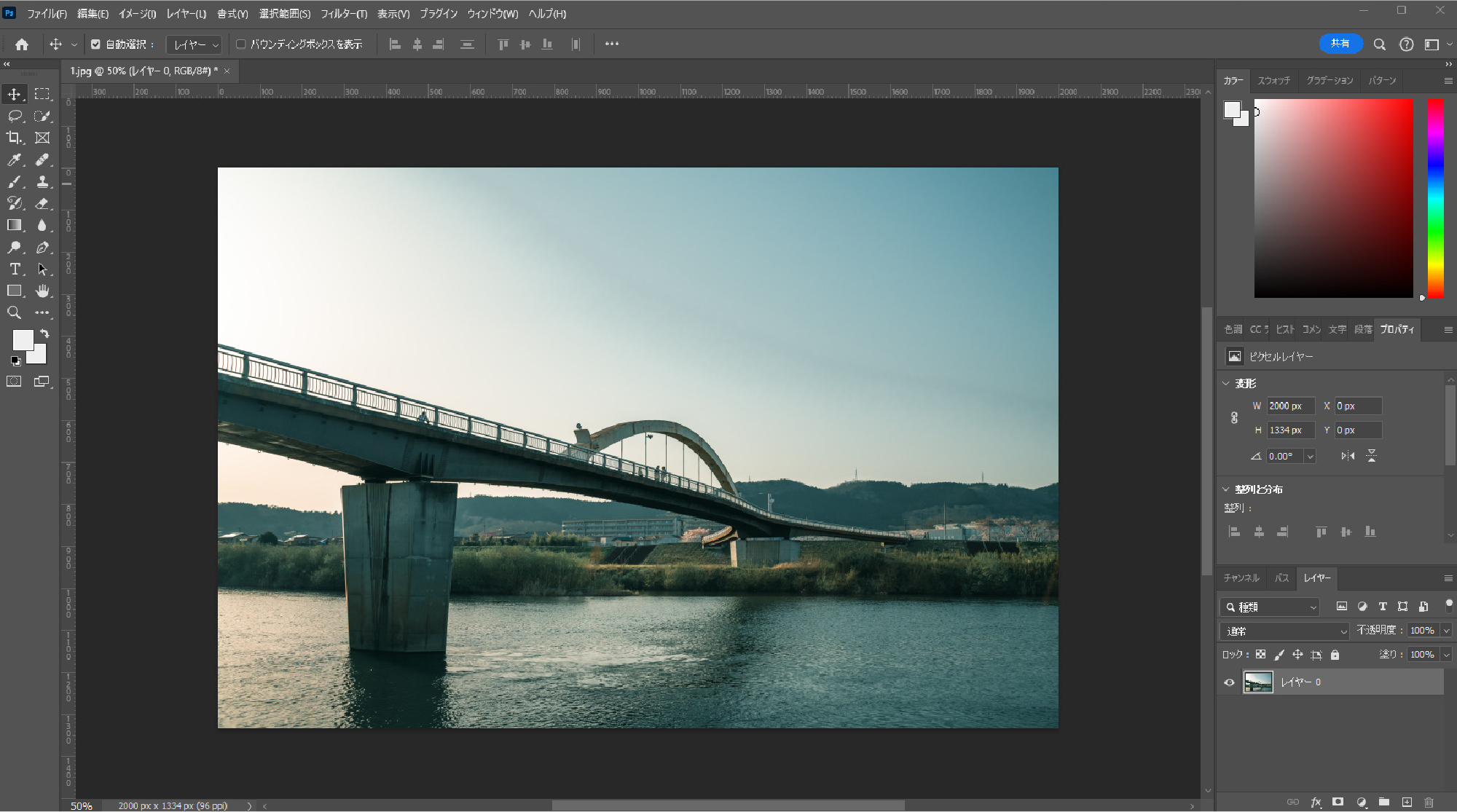Viewport: 1457px width, 812px height.
Task: Toggle lock all padlock icon
Action: (1335, 655)
